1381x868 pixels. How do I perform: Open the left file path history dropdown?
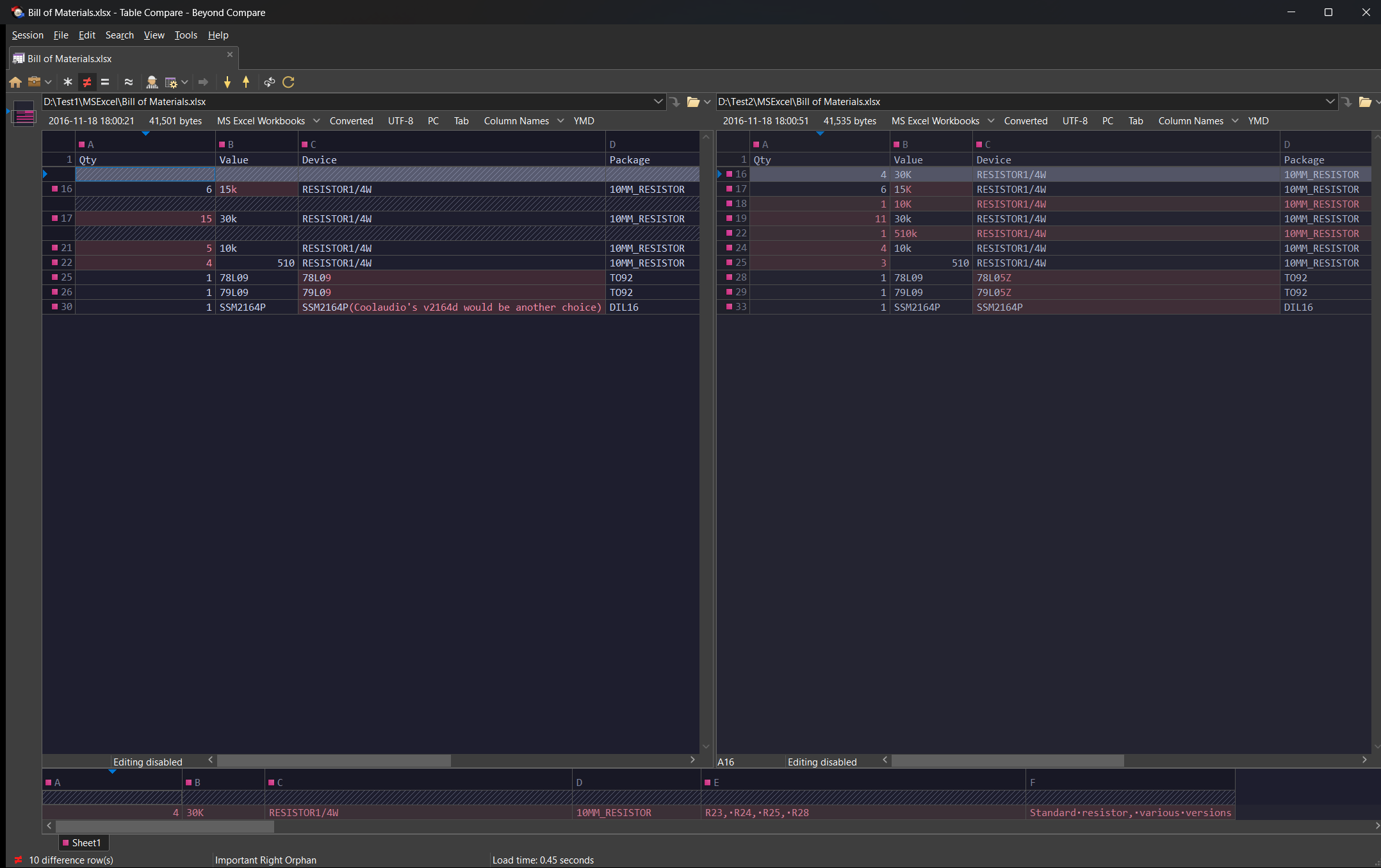point(658,102)
